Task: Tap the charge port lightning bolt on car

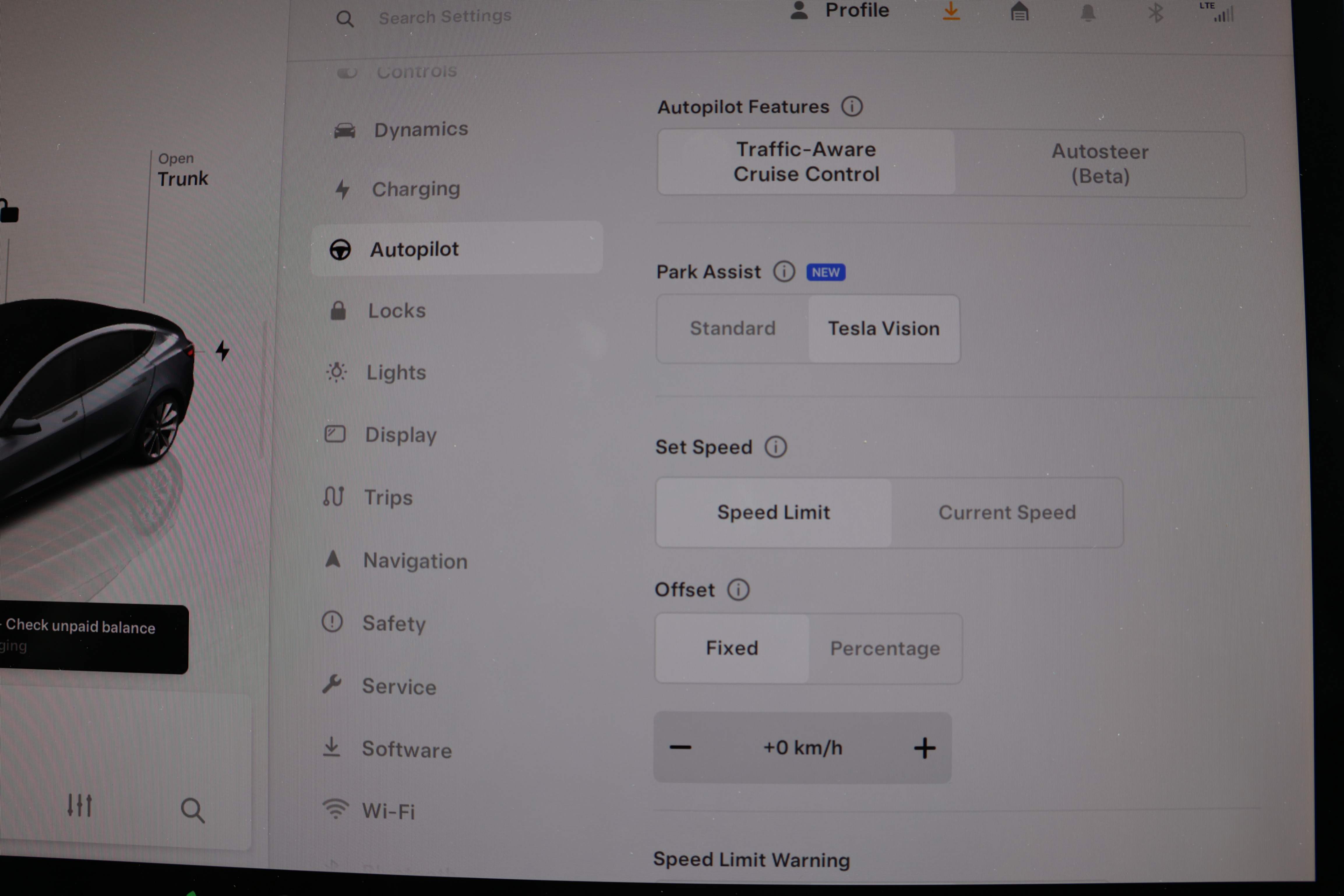Action: 222,350
